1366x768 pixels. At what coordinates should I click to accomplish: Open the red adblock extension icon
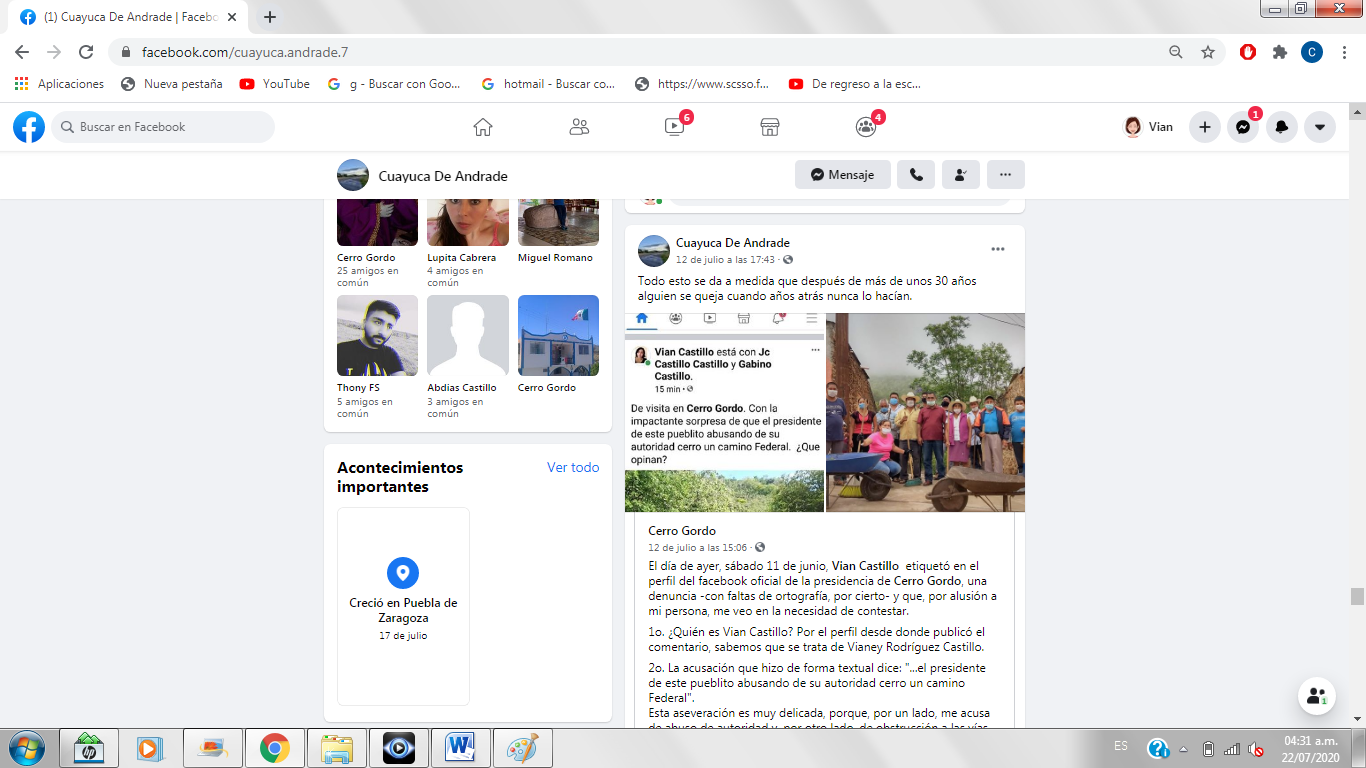1248,52
